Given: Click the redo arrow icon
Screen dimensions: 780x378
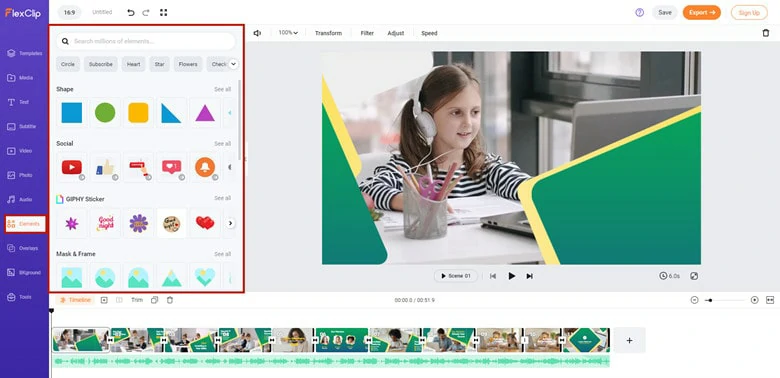Looking at the screenshot, I should click(x=146, y=12).
